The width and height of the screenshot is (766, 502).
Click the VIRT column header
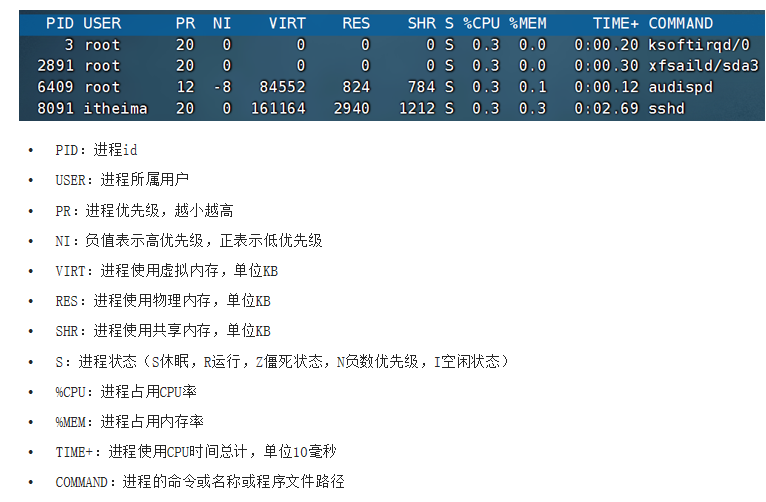(x=286, y=23)
